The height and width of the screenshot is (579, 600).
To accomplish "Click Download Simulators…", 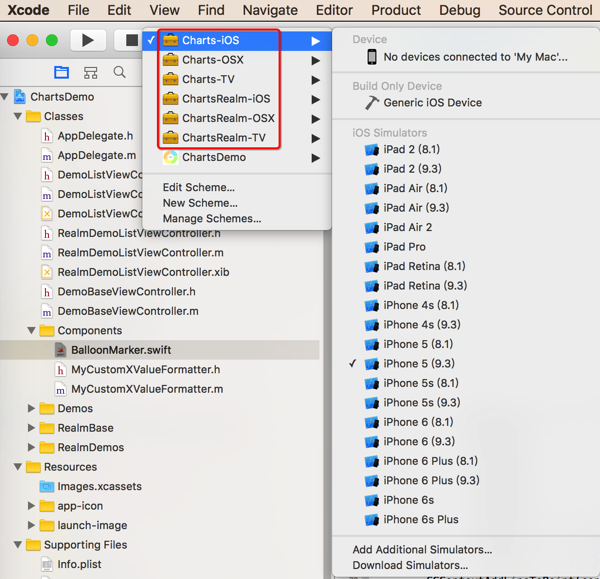I will pyautogui.click(x=410, y=565).
